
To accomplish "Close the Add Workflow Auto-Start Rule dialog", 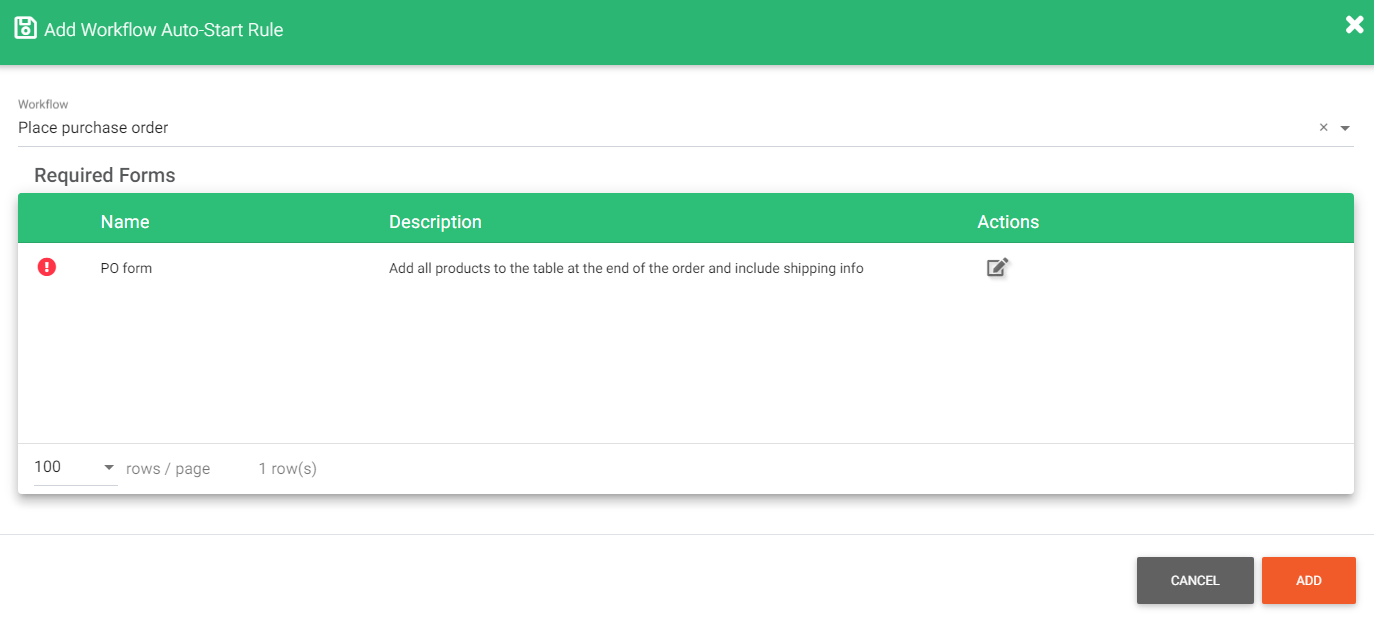I will pyautogui.click(x=1354, y=24).
